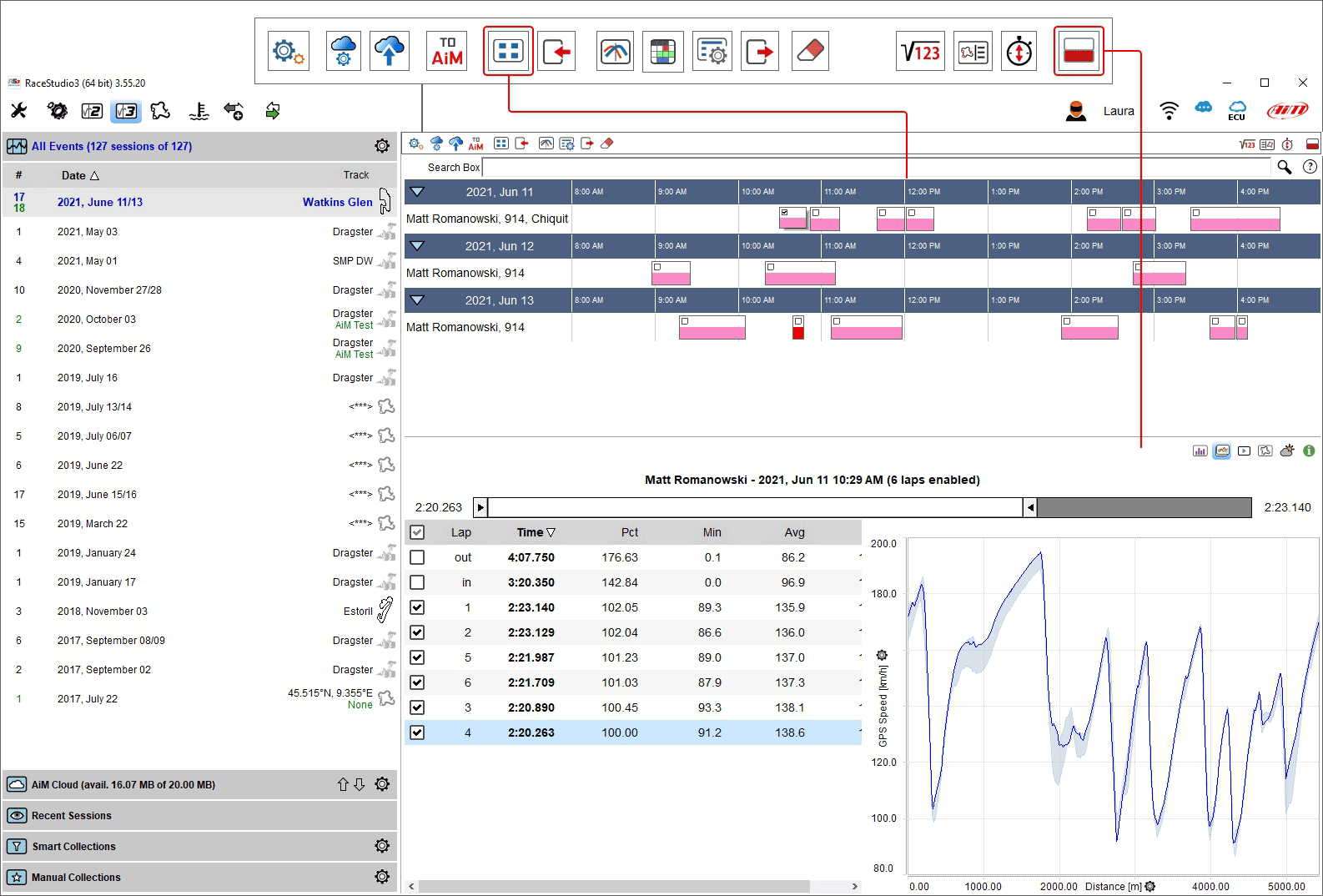Toggle the select-all laps header checkbox

click(x=417, y=532)
